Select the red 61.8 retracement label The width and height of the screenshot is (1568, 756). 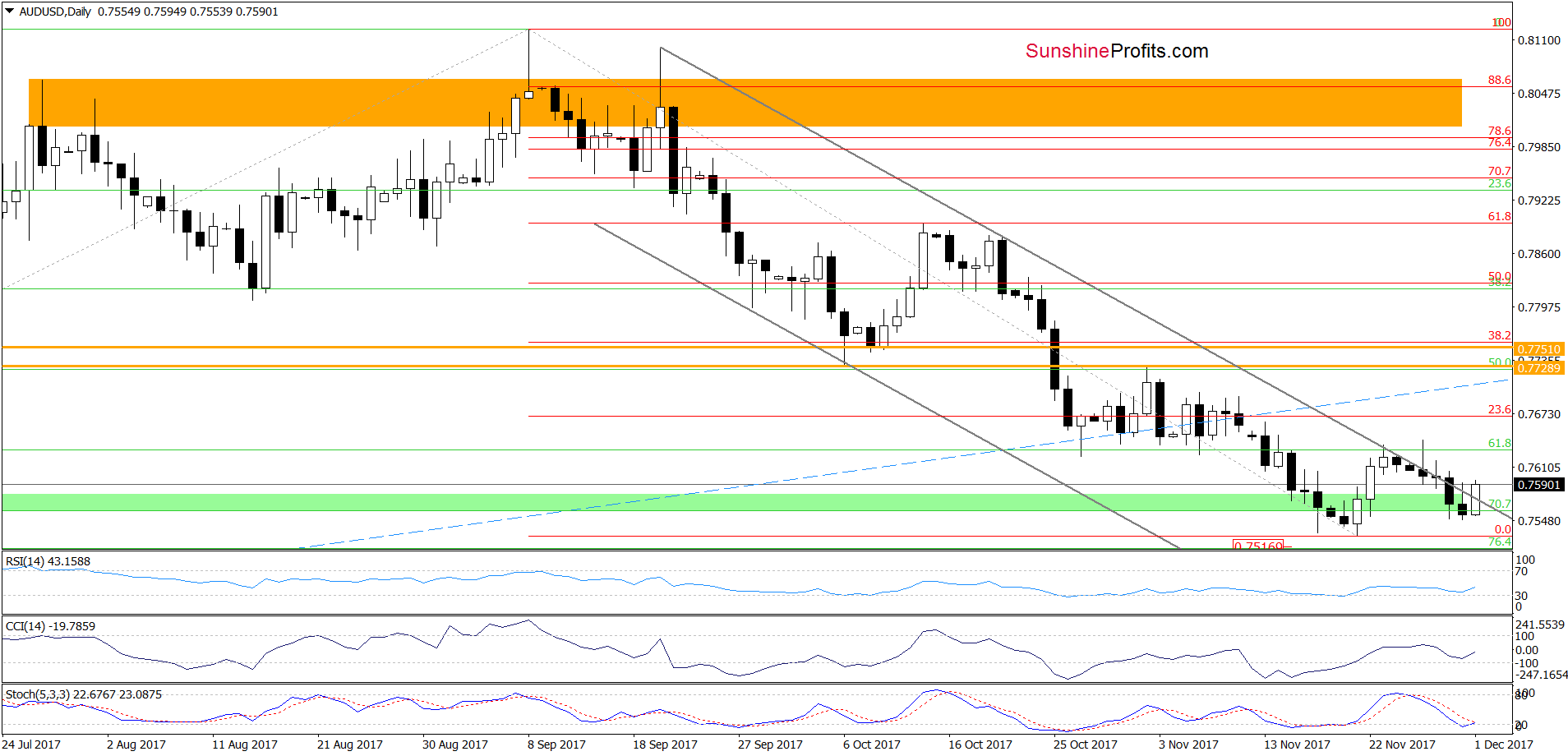tap(1500, 216)
